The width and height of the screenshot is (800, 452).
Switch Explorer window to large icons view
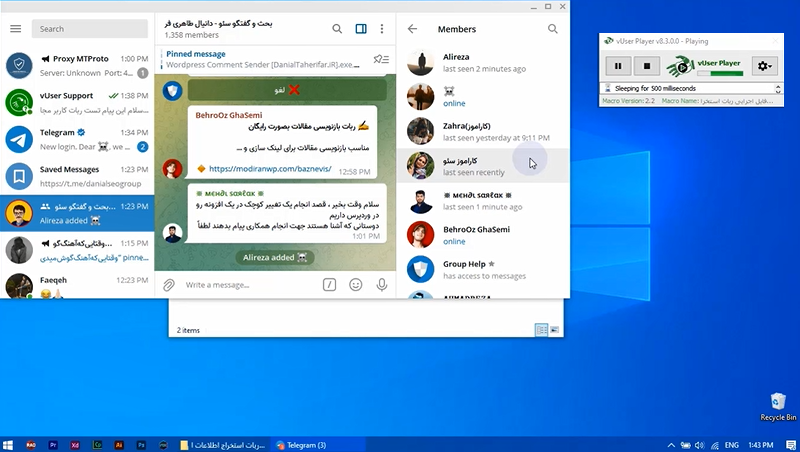click(x=554, y=330)
